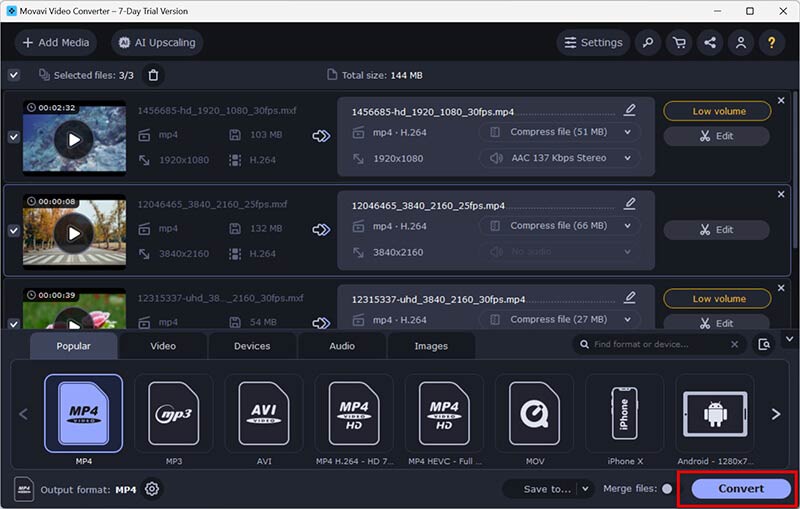Click the device detection icon beside search

point(764,345)
